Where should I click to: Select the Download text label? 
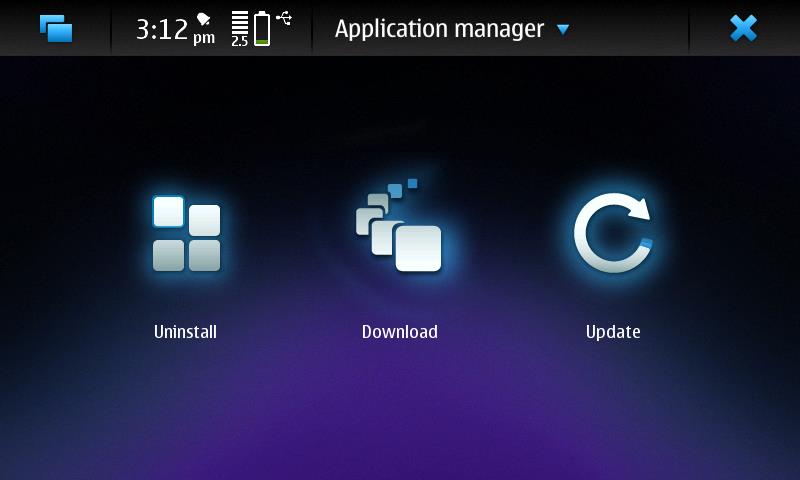(x=399, y=332)
